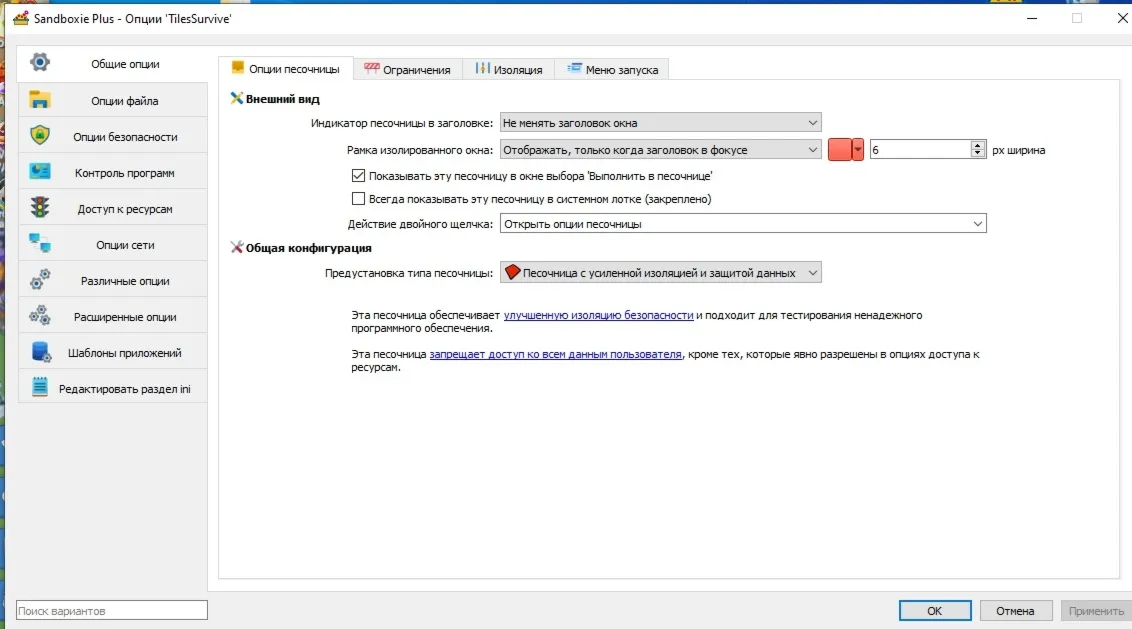Screen dimensions: 1132x629
Task: Click the Отмена button
Action: point(1015,611)
